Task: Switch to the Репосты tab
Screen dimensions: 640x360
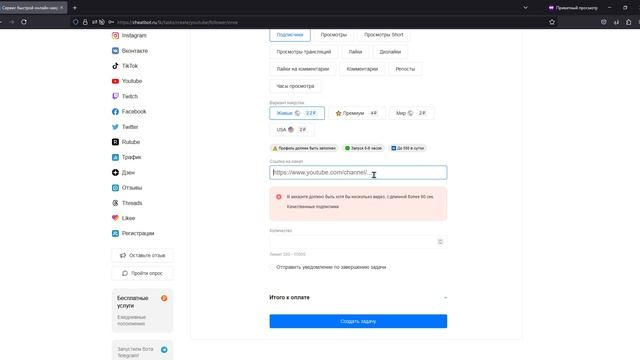Action: coord(405,69)
